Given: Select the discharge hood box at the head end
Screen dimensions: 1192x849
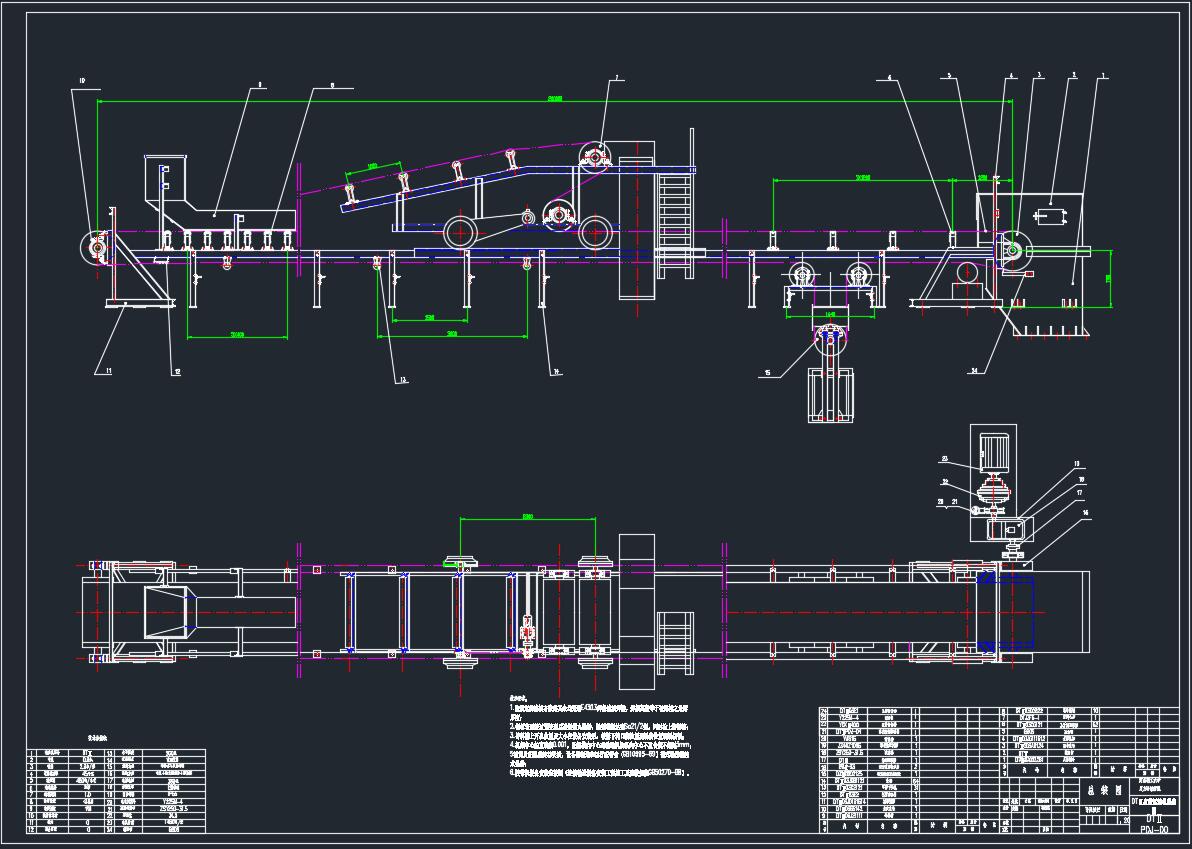Looking at the screenshot, I should pyautogui.click(x=1056, y=214).
